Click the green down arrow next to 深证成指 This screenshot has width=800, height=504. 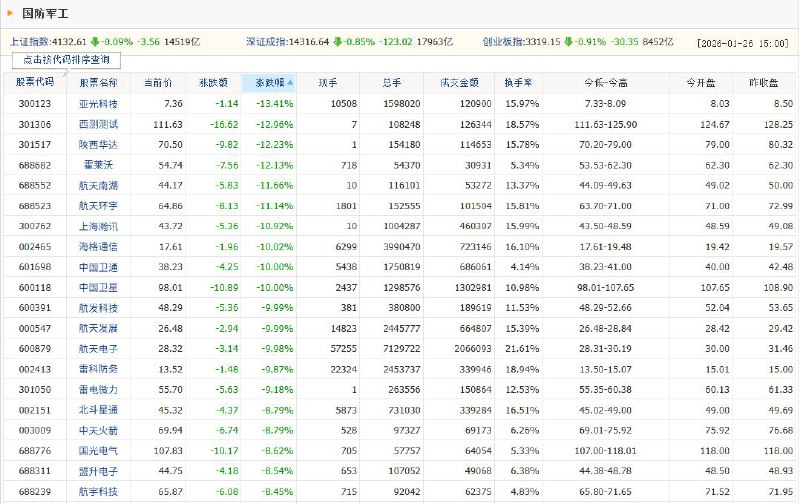(x=337, y=42)
